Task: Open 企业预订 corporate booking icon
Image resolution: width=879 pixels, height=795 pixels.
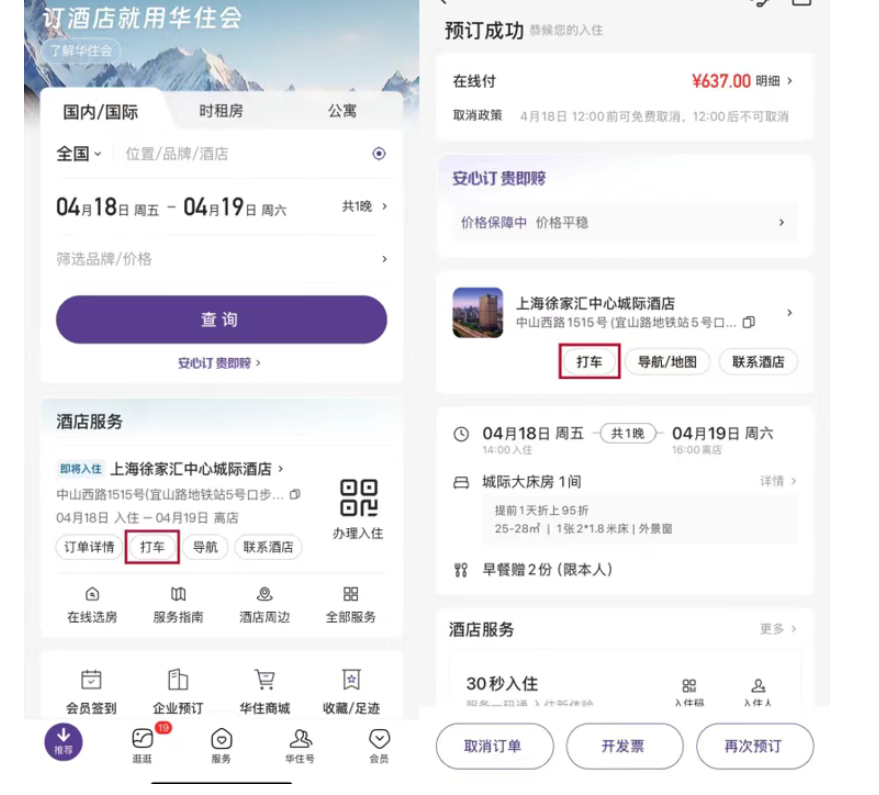Action: click(178, 680)
